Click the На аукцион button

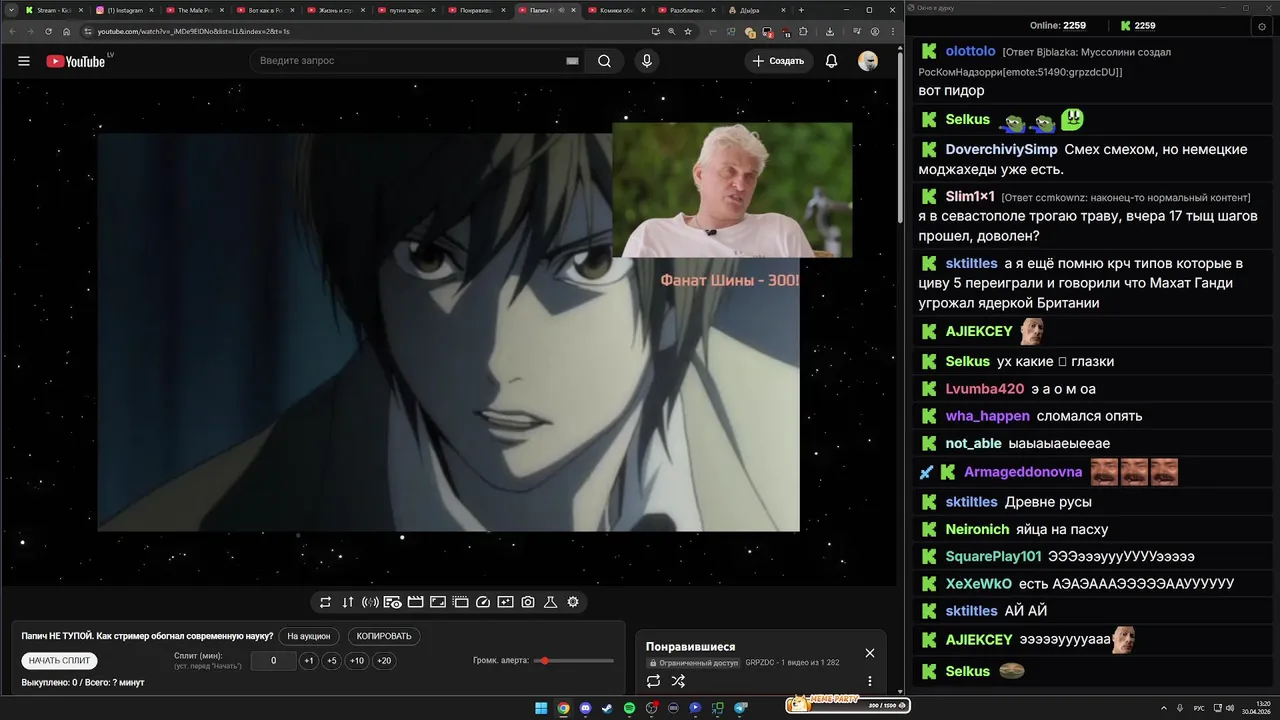click(x=308, y=636)
